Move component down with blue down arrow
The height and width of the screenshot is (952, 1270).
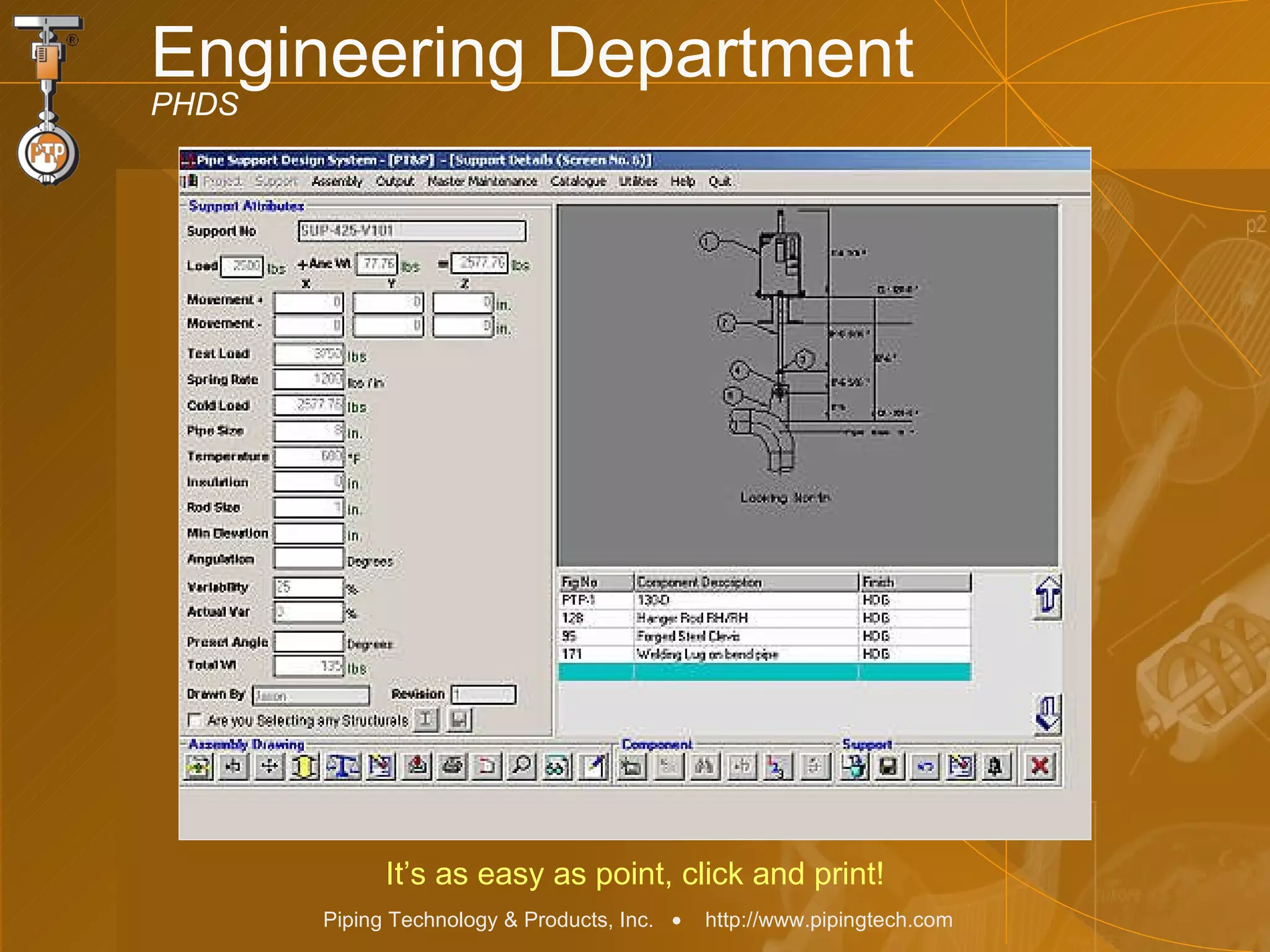pyautogui.click(x=1047, y=713)
